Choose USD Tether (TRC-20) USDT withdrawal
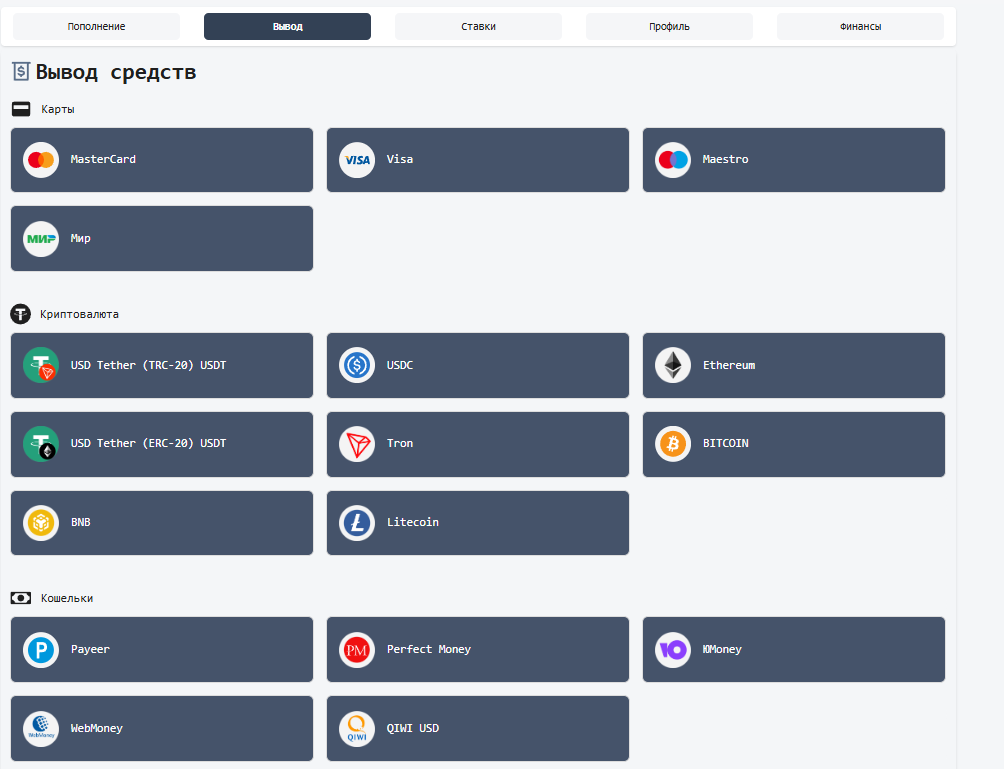The width and height of the screenshot is (1004, 769). click(x=162, y=366)
